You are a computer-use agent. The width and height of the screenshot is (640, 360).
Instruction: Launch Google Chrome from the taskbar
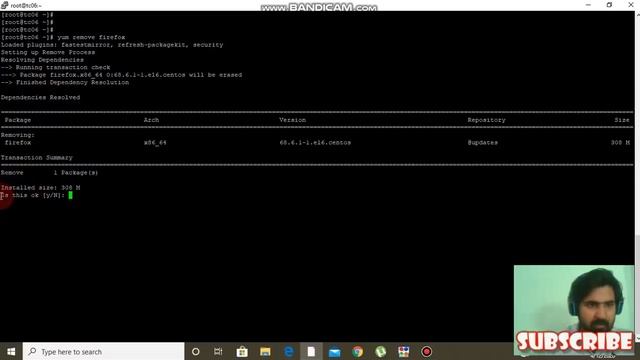pyautogui.click(x=358, y=351)
